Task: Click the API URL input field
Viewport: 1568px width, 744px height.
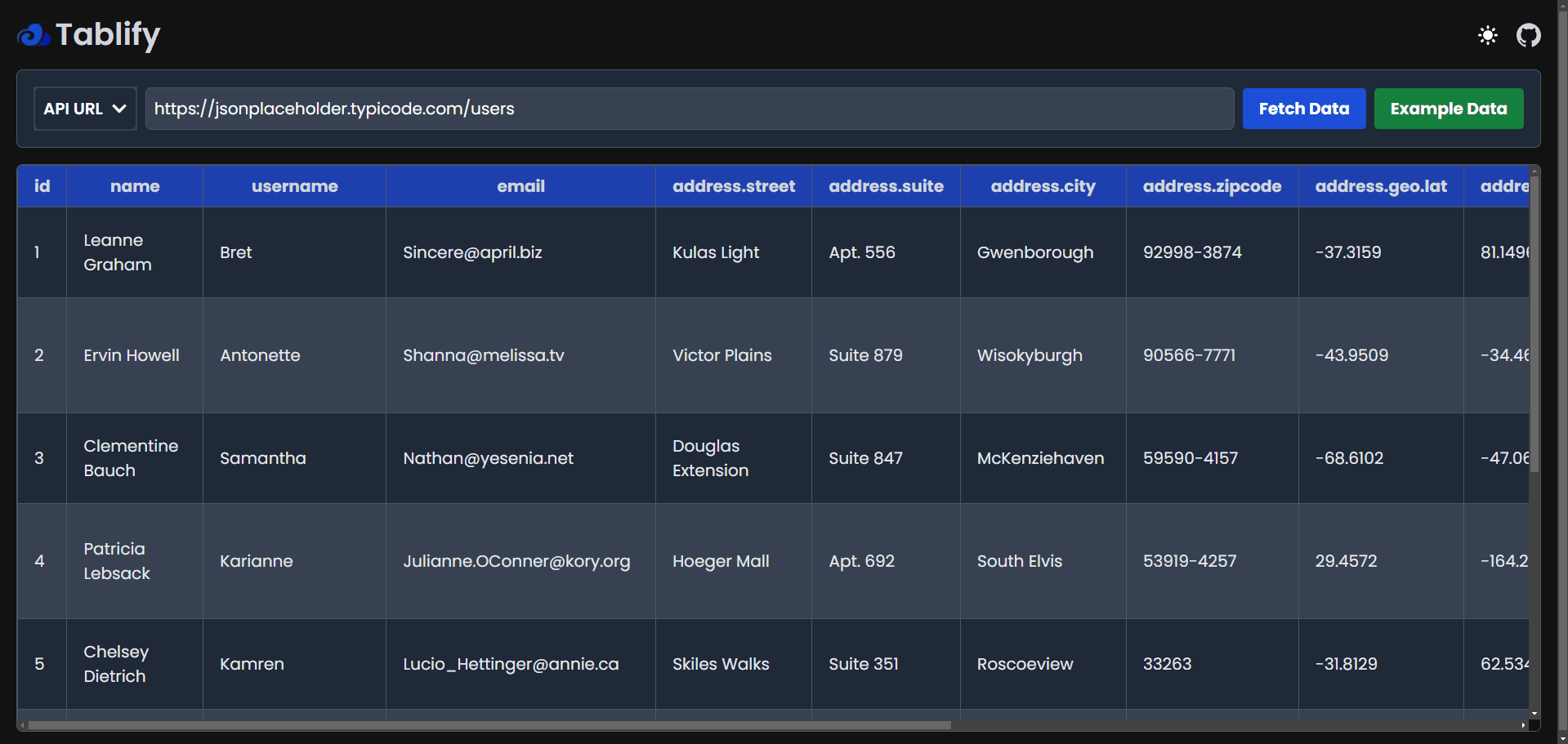Action: click(689, 109)
